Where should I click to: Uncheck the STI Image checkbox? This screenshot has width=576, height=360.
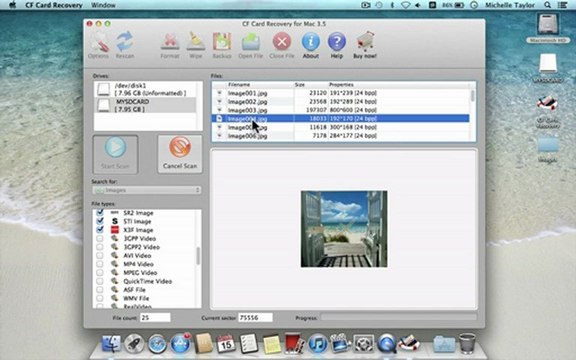[x=100, y=221]
